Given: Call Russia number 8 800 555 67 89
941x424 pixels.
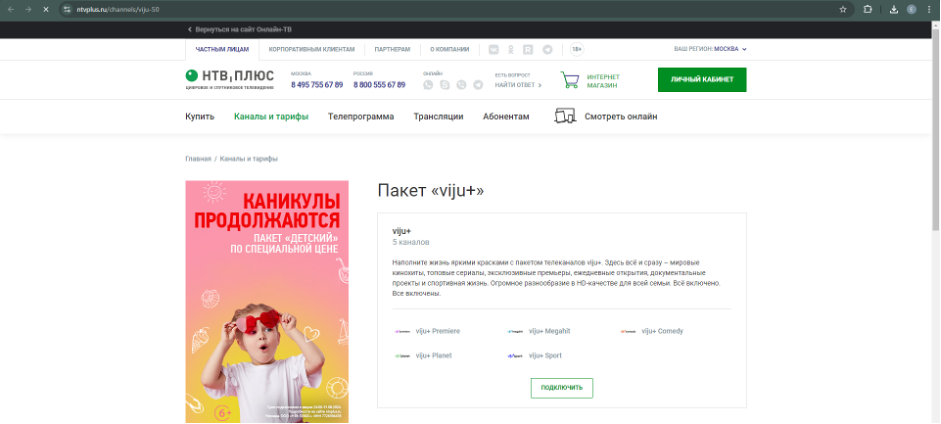Looking at the screenshot, I should pyautogui.click(x=379, y=85).
